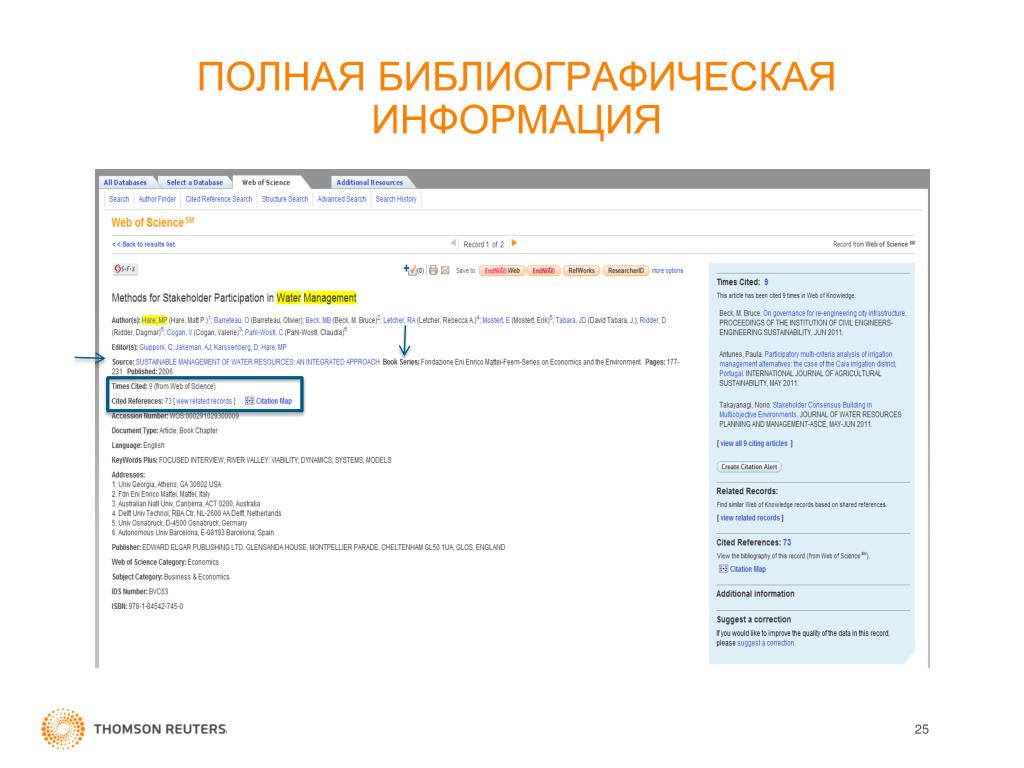The width and height of the screenshot is (1024, 768).
Task: Save record to EndNote (not Web)
Action: coord(543,270)
